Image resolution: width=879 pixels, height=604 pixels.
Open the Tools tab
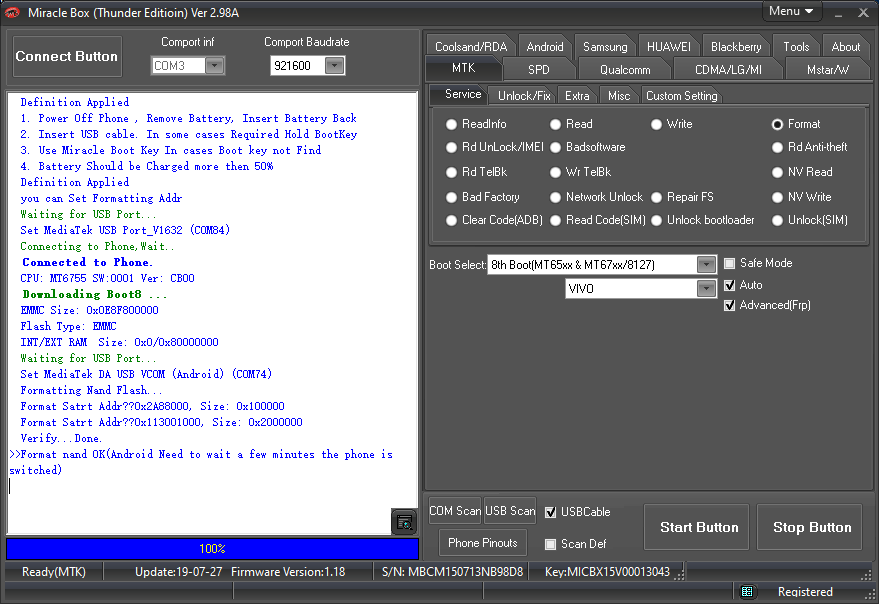(796, 47)
